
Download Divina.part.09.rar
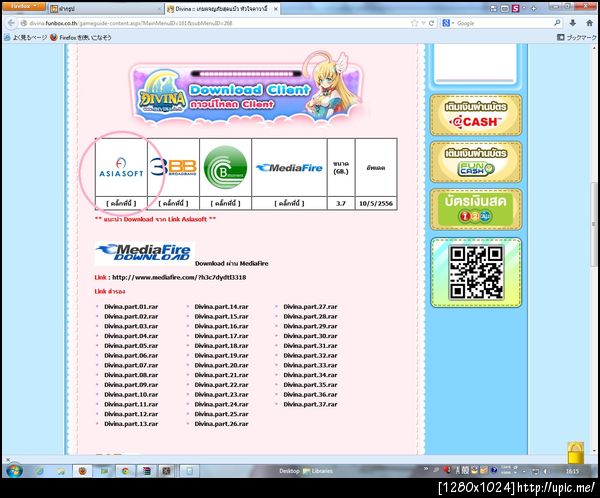pyautogui.click(x=131, y=385)
